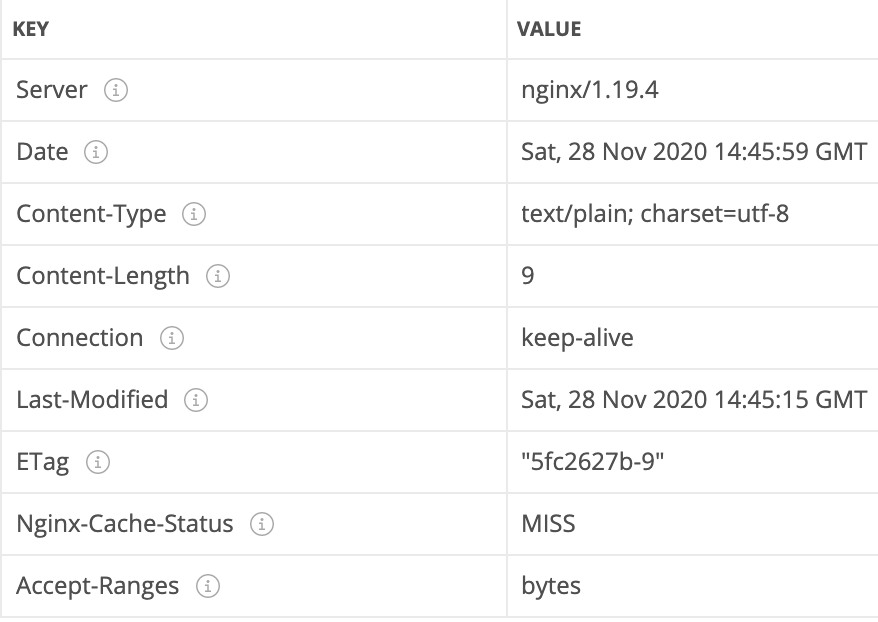
Task: Select the Last-Modified value ending 14:45:15 GMT
Action: coord(694,400)
